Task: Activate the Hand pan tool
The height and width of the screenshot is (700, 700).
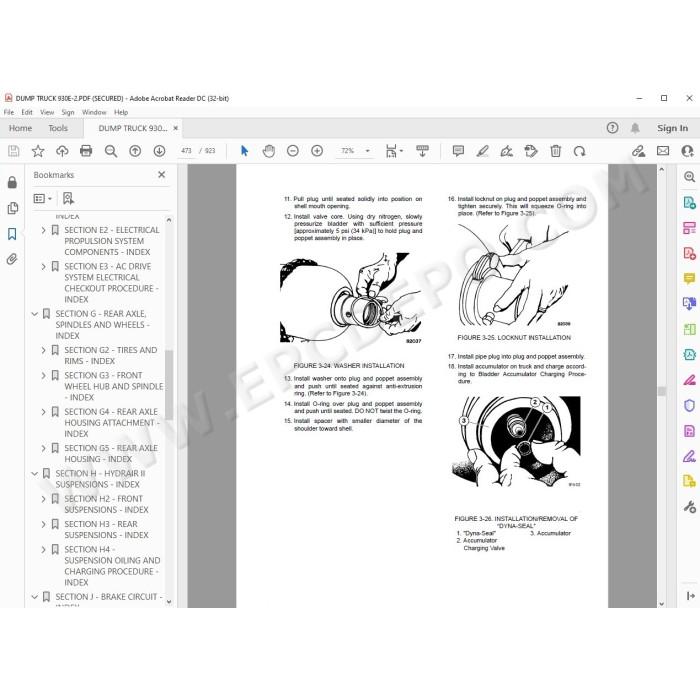Action: (x=269, y=151)
